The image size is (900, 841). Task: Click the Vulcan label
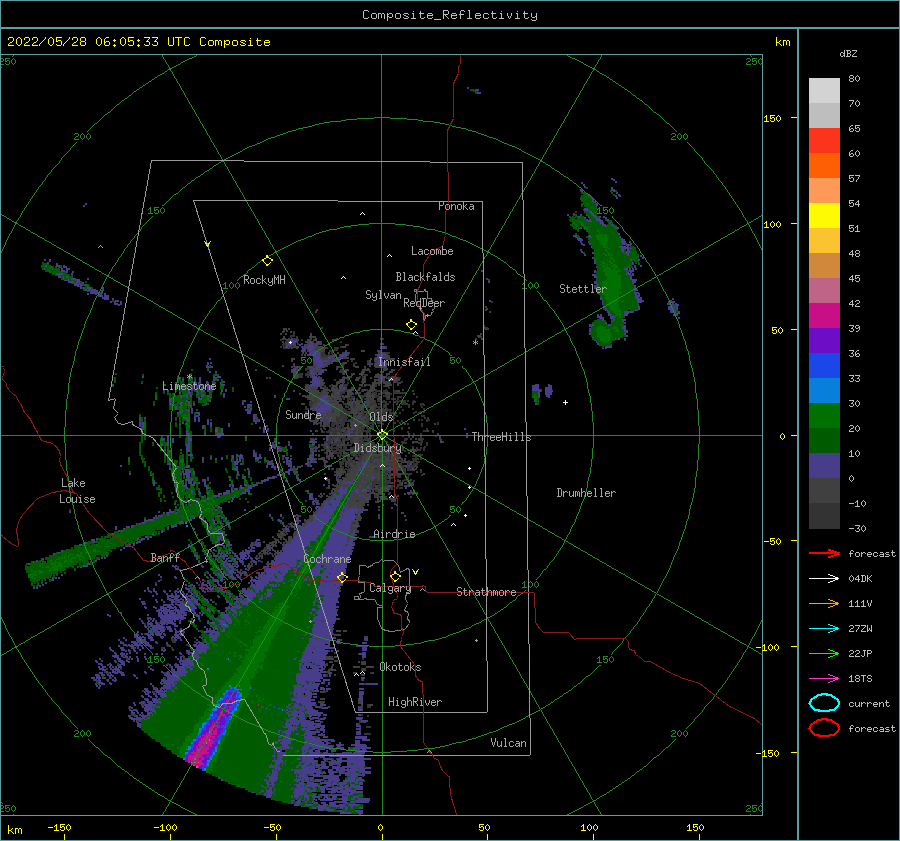pyautogui.click(x=508, y=743)
